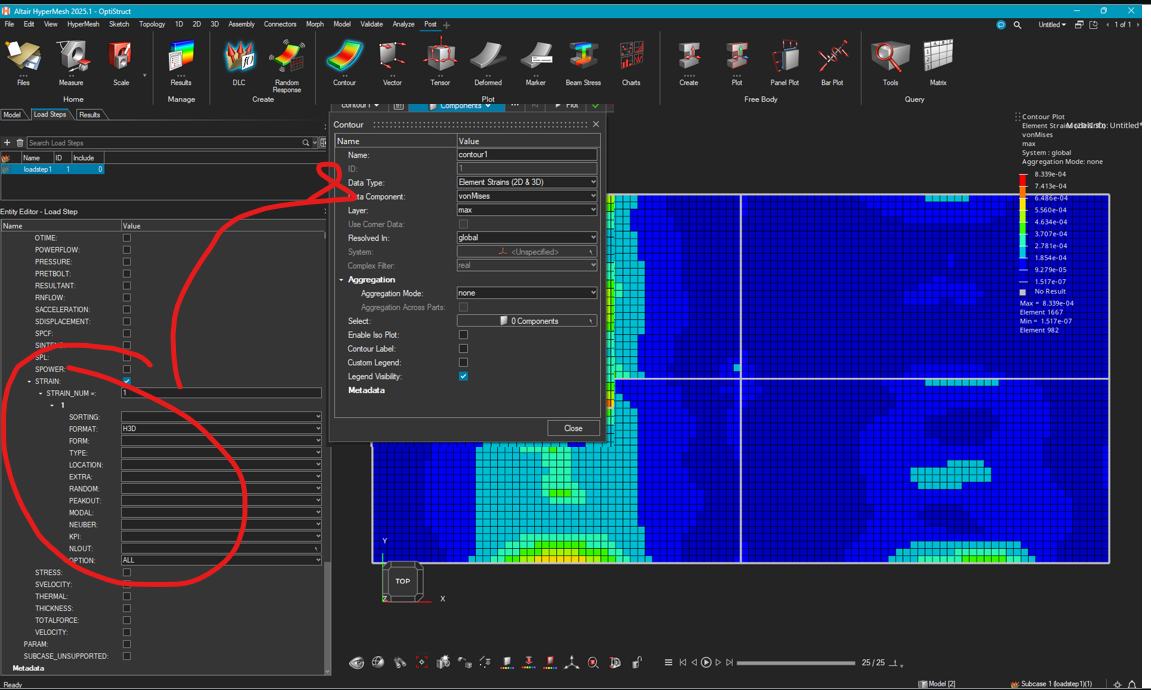Enable the PRESSURE output checkbox

click(x=127, y=261)
